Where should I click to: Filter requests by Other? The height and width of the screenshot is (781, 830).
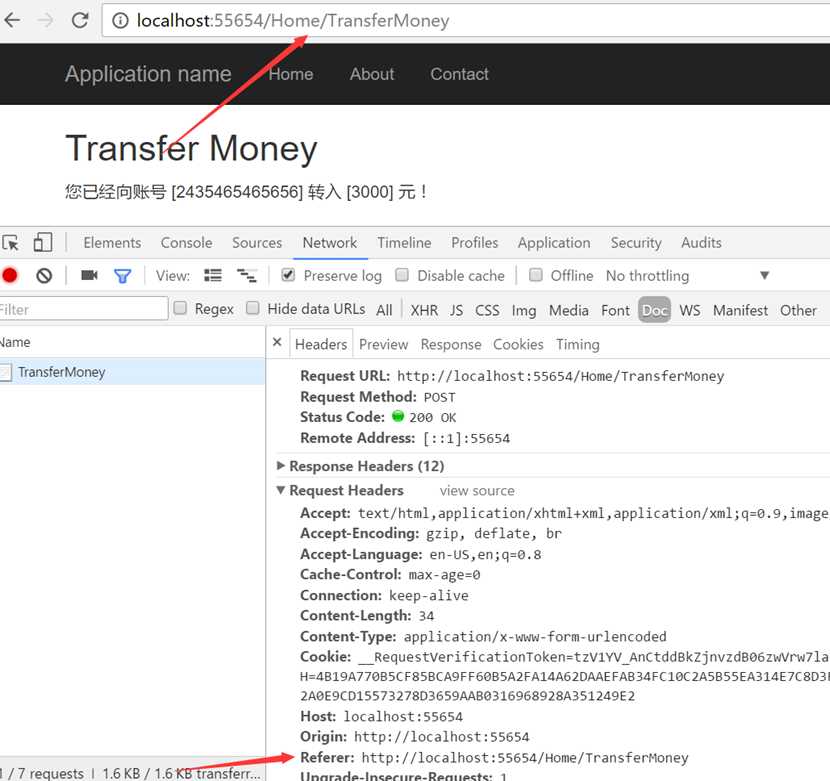pyautogui.click(x=798, y=310)
